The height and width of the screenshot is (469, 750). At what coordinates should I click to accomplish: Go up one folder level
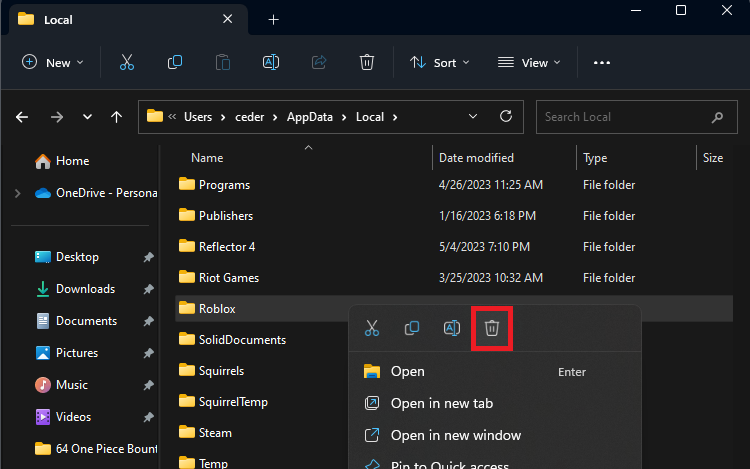[117, 117]
